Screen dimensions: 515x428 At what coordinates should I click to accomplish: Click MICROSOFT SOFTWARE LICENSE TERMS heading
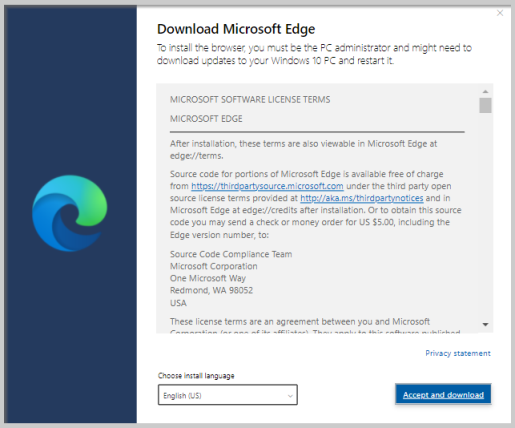[x=250, y=100]
